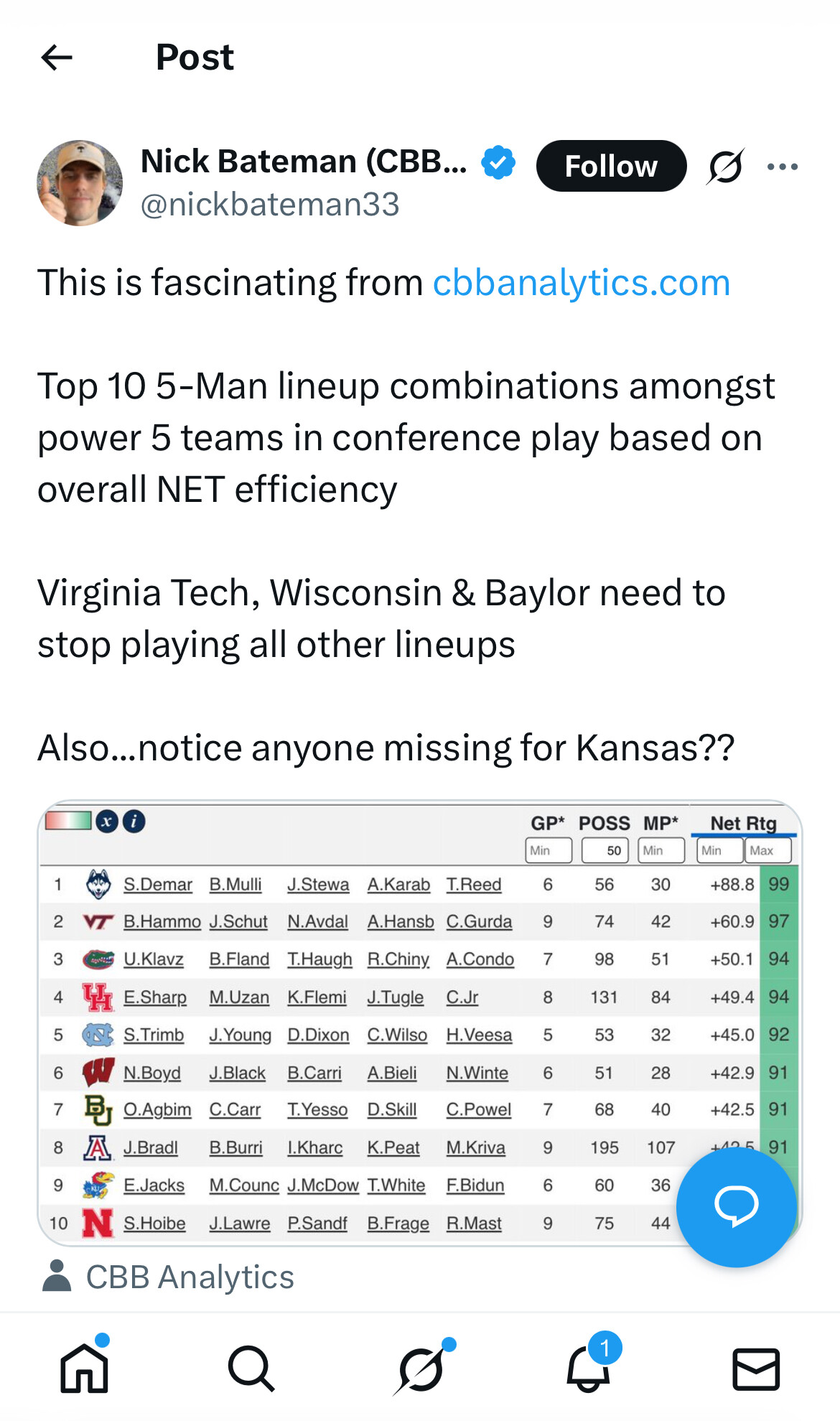
Task: Follow Nick Bateman
Action: point(611,167)
